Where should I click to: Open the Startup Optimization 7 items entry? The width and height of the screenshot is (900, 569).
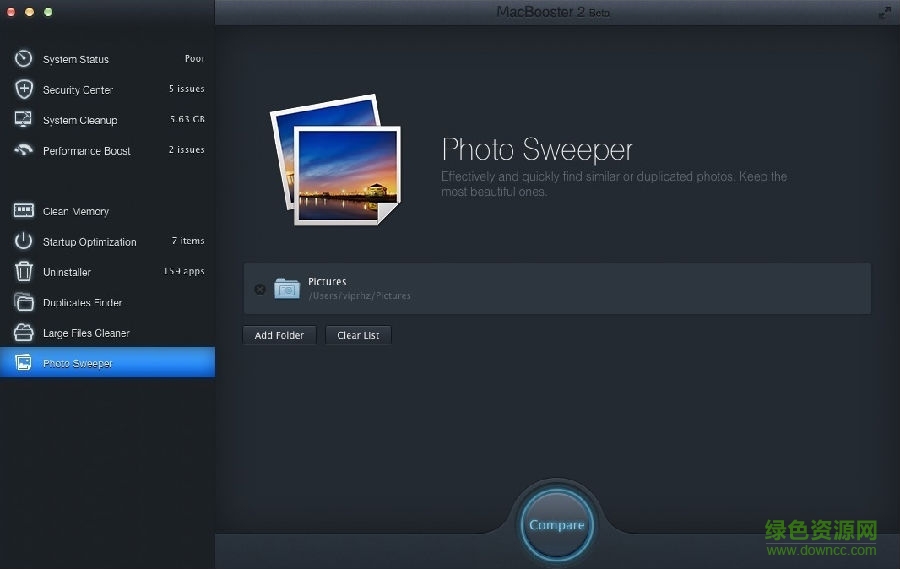[187, 241]
